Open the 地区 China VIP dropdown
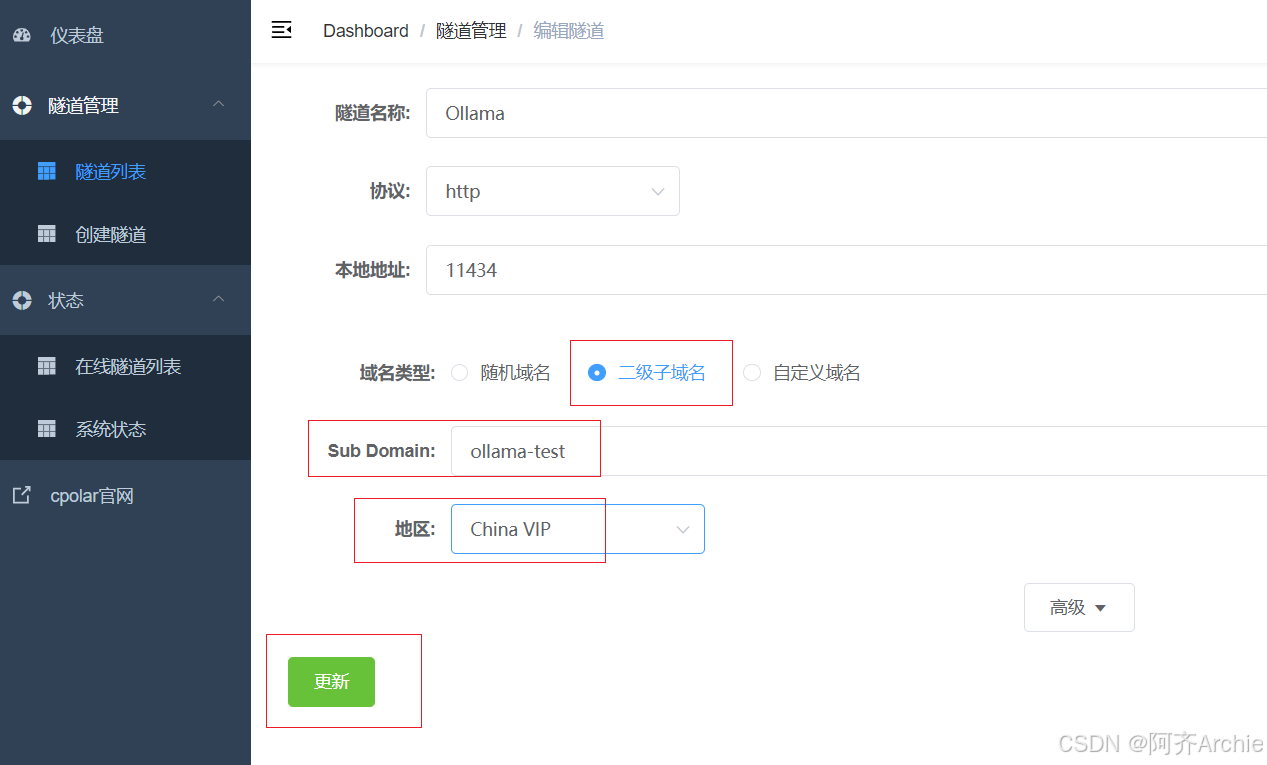The width and height of the screenshot is (1267, 765). 578,529
